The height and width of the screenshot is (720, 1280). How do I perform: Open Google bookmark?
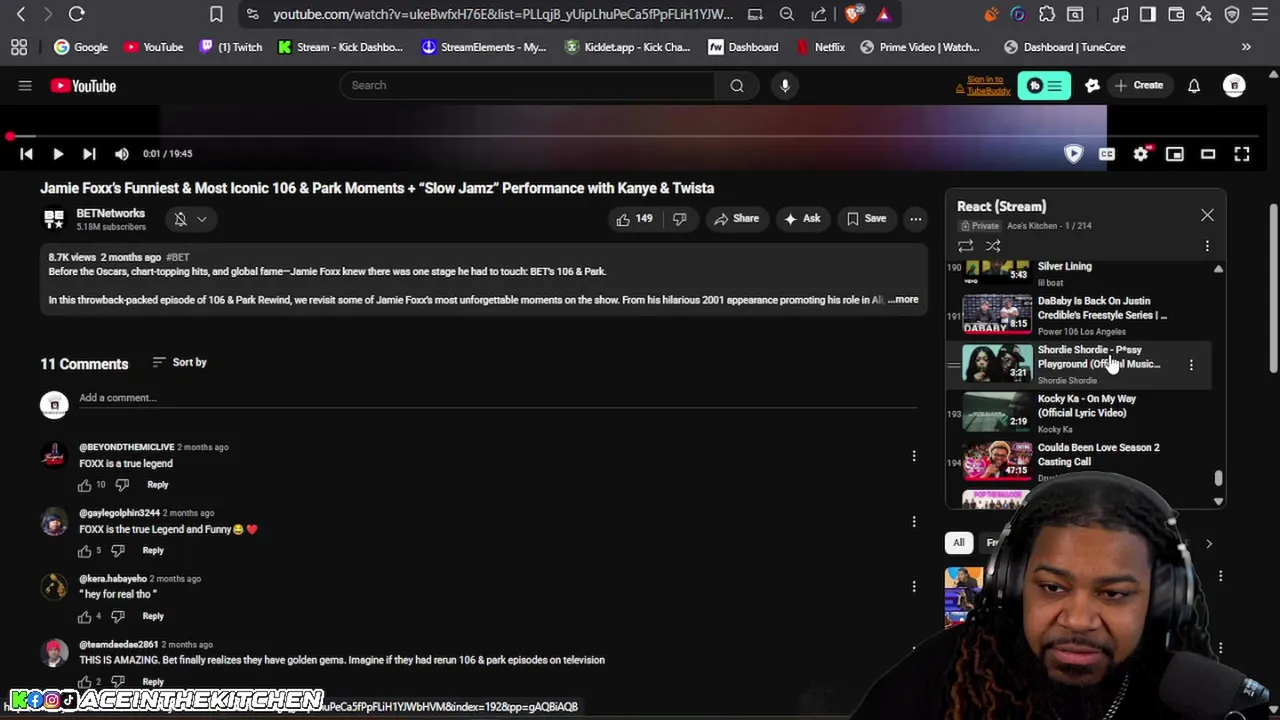coord(80,47)
